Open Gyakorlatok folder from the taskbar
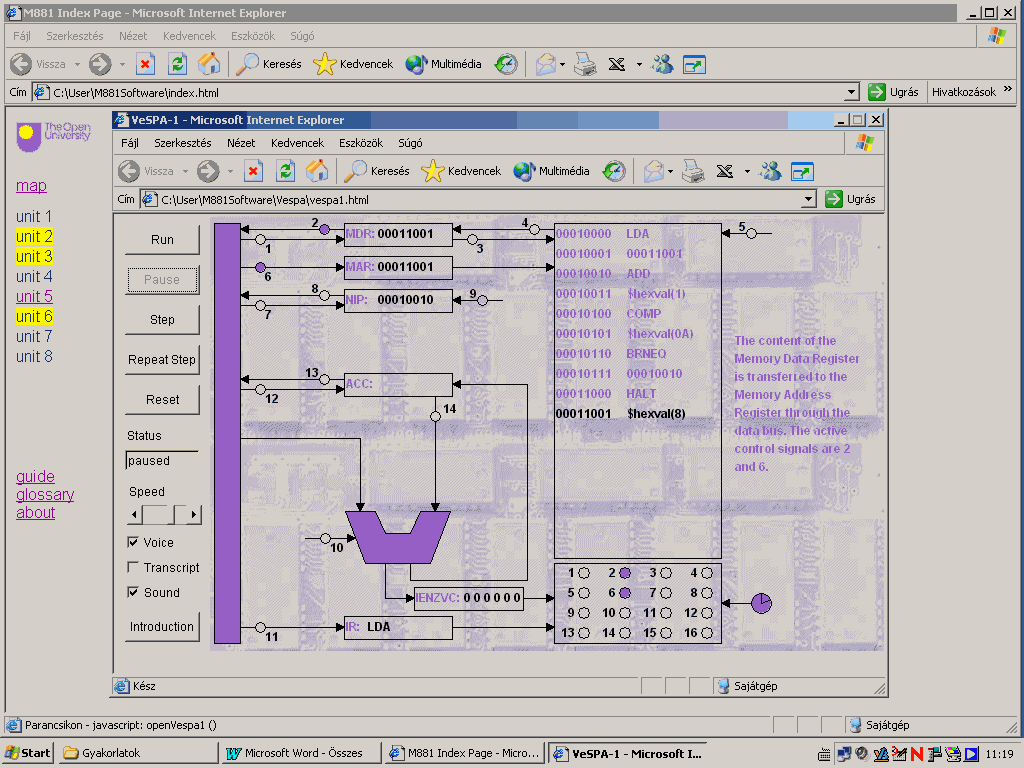Screen dimensions: 1024x768 pos(138,753)
